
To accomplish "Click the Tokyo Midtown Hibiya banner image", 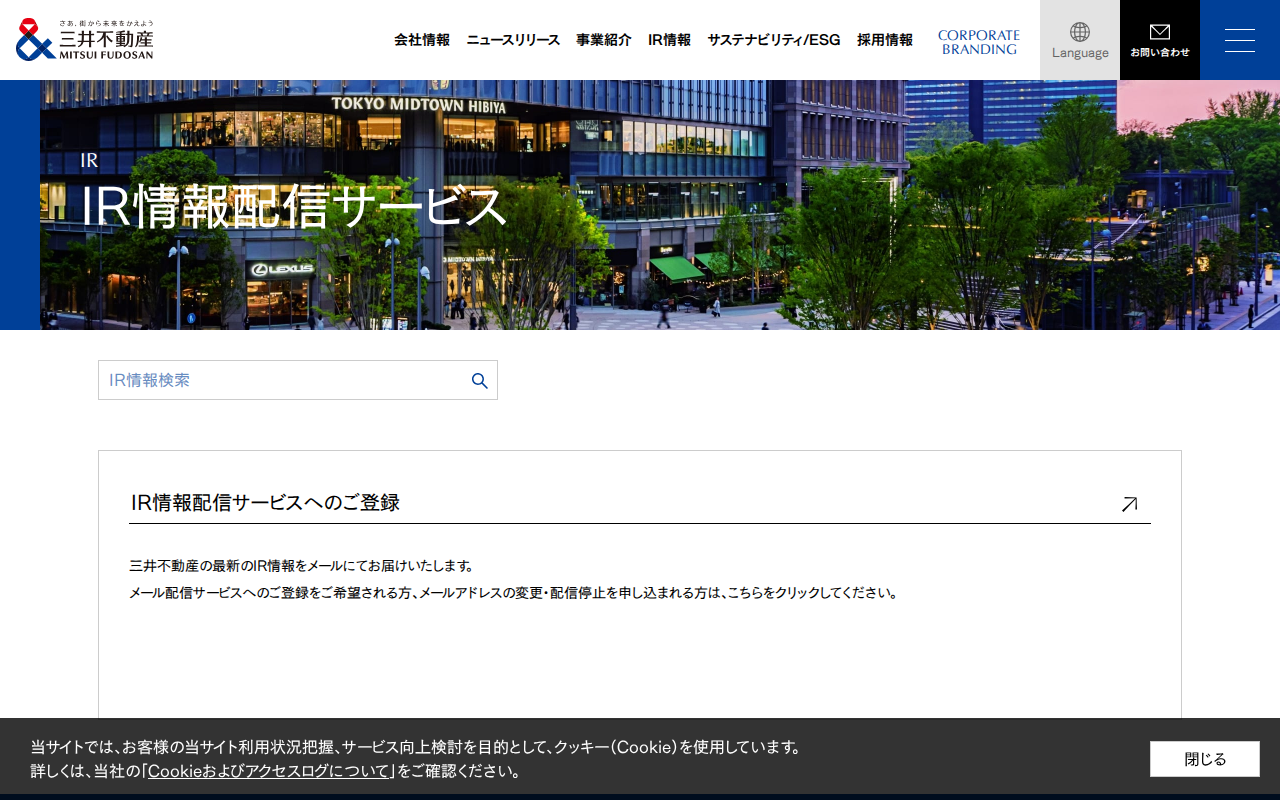I will click(660, 205).
